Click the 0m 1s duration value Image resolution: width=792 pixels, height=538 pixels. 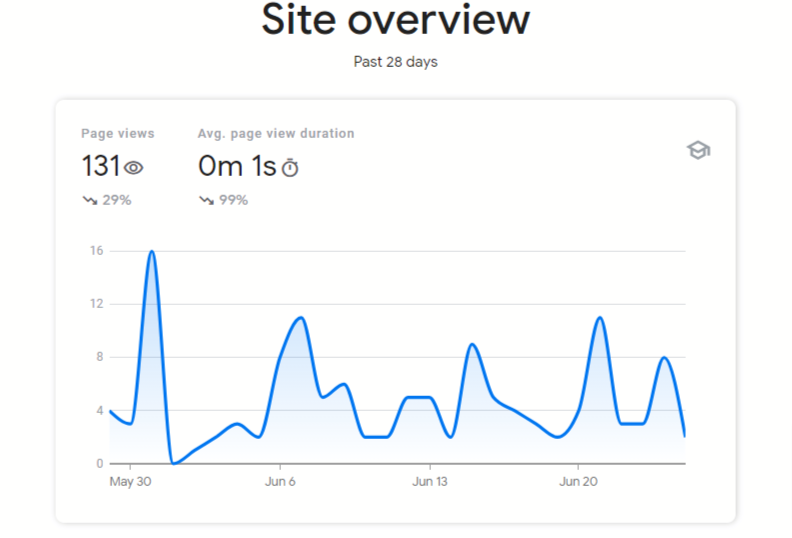click(236, 166)
